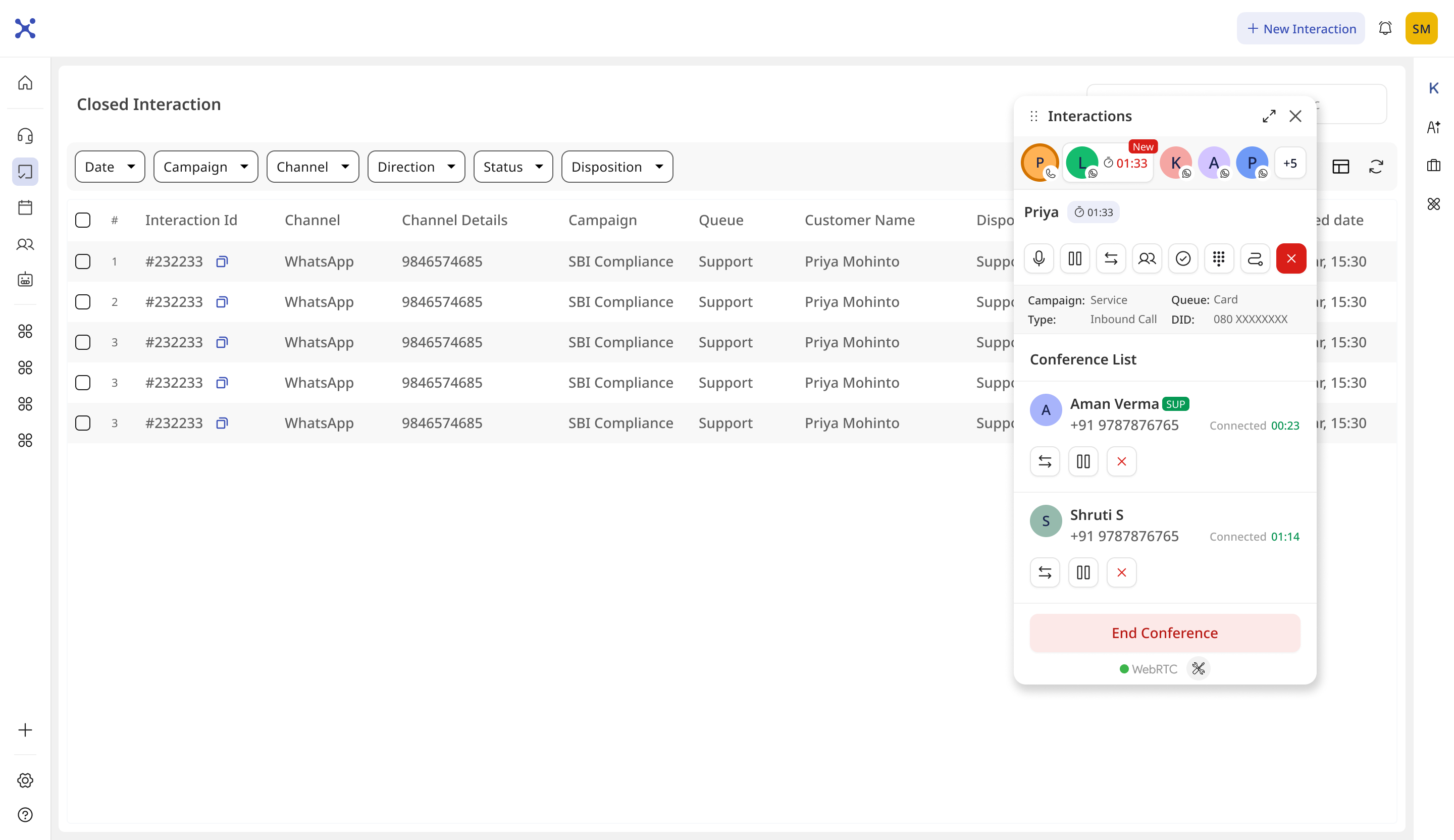Click the New Interaction button

coord(1301,28)
